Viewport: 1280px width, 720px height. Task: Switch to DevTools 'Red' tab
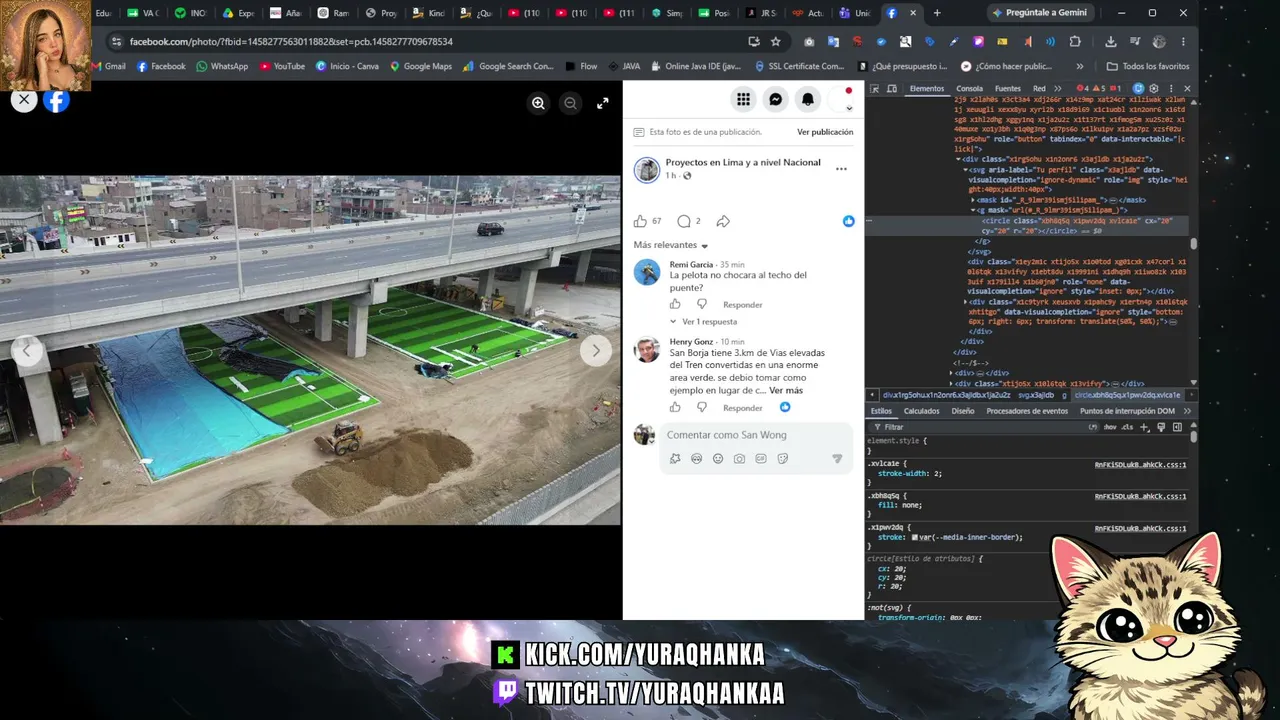(x=1039, y=89)
